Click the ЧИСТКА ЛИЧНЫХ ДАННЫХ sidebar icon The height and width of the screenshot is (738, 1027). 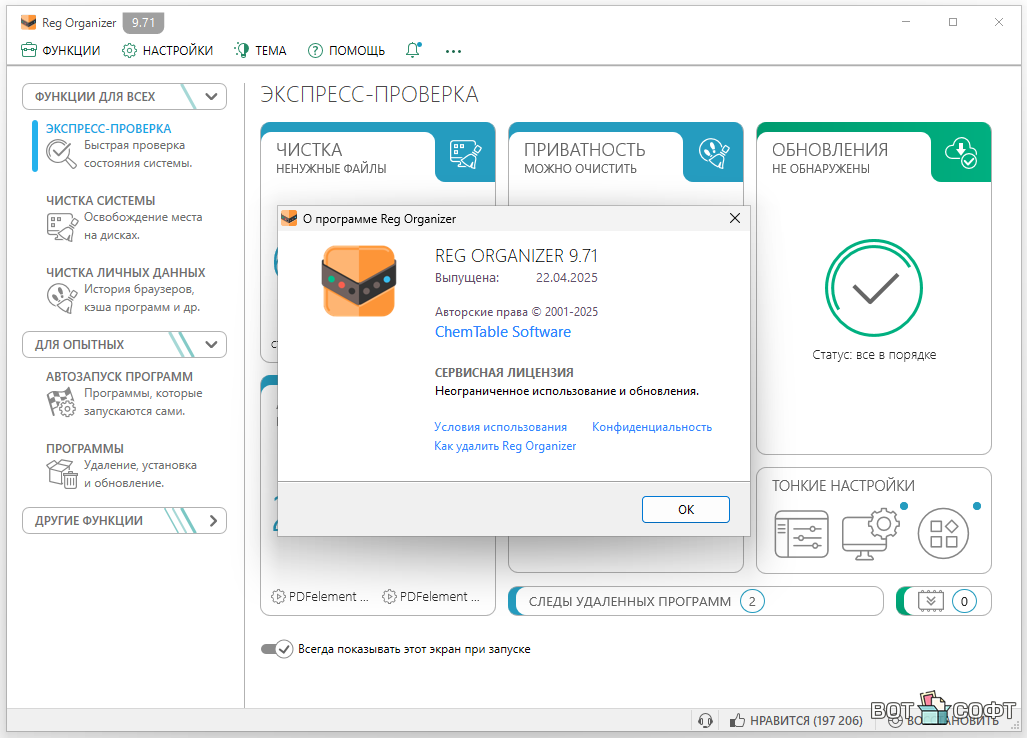pos(62,298)
